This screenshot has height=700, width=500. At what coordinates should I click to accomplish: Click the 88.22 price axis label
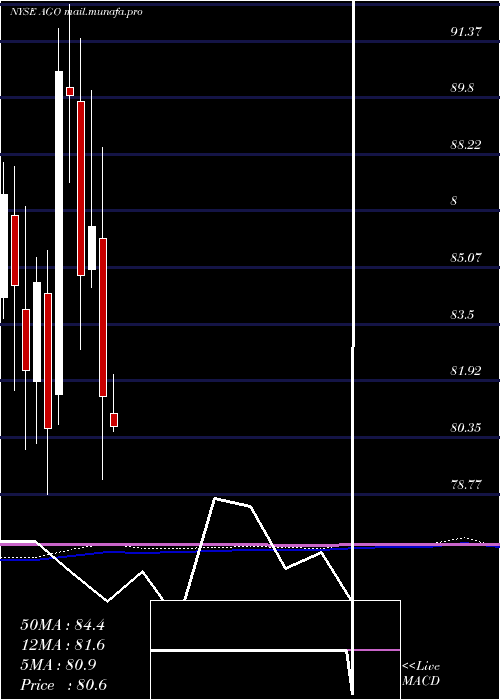tap(466, 145)
